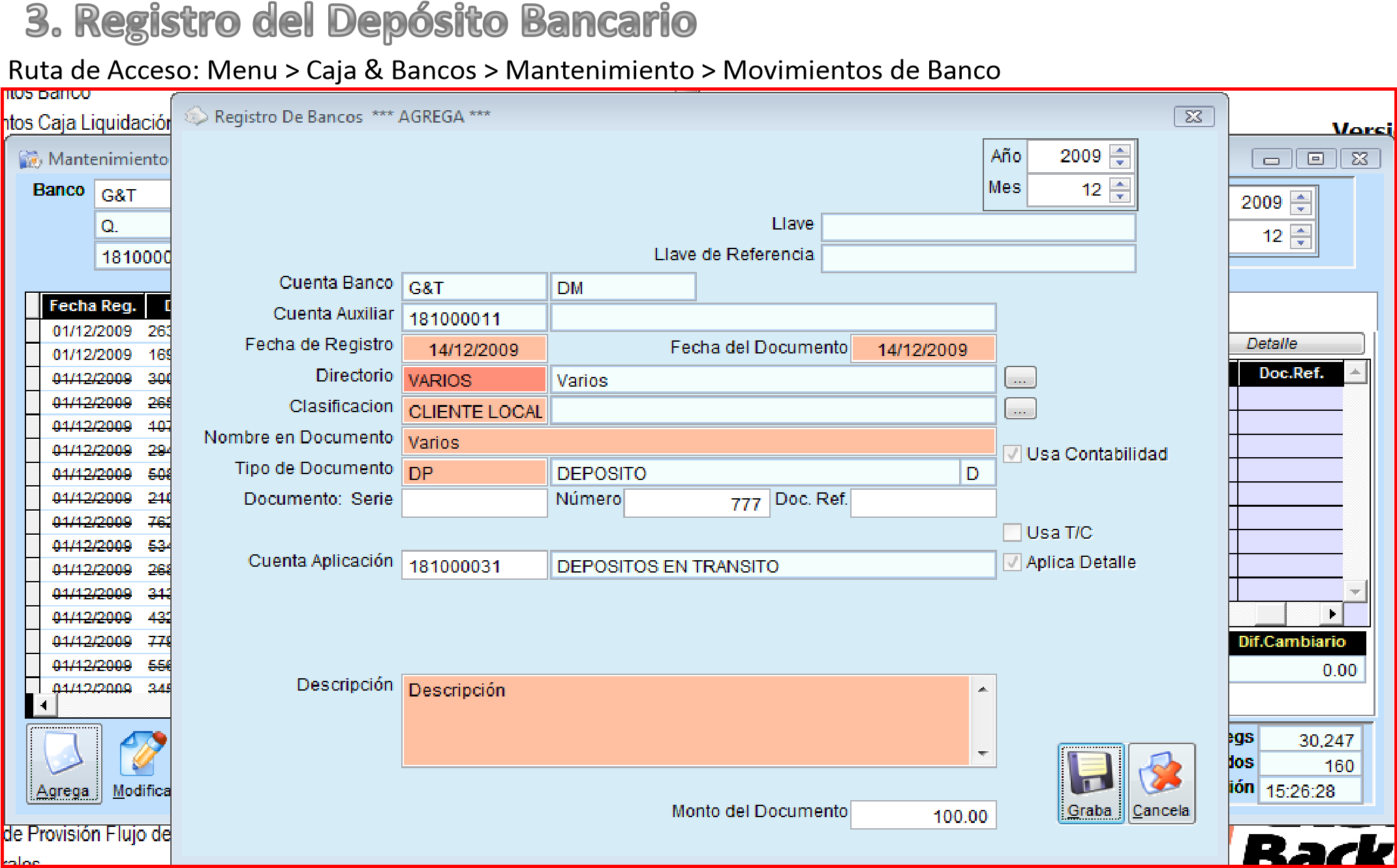Click the Modifica pencil edit icon

click(x=143, y=755)
